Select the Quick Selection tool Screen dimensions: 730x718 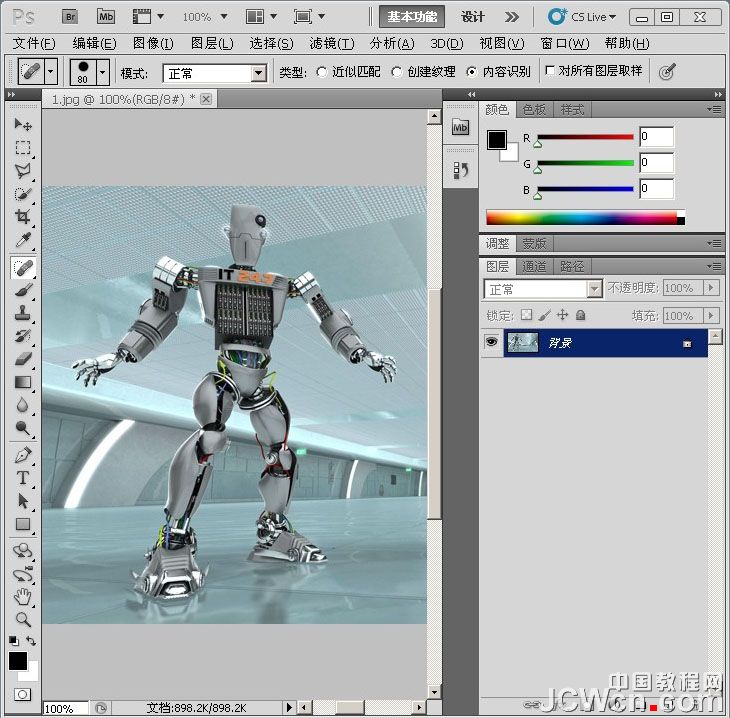click(22, 194)
